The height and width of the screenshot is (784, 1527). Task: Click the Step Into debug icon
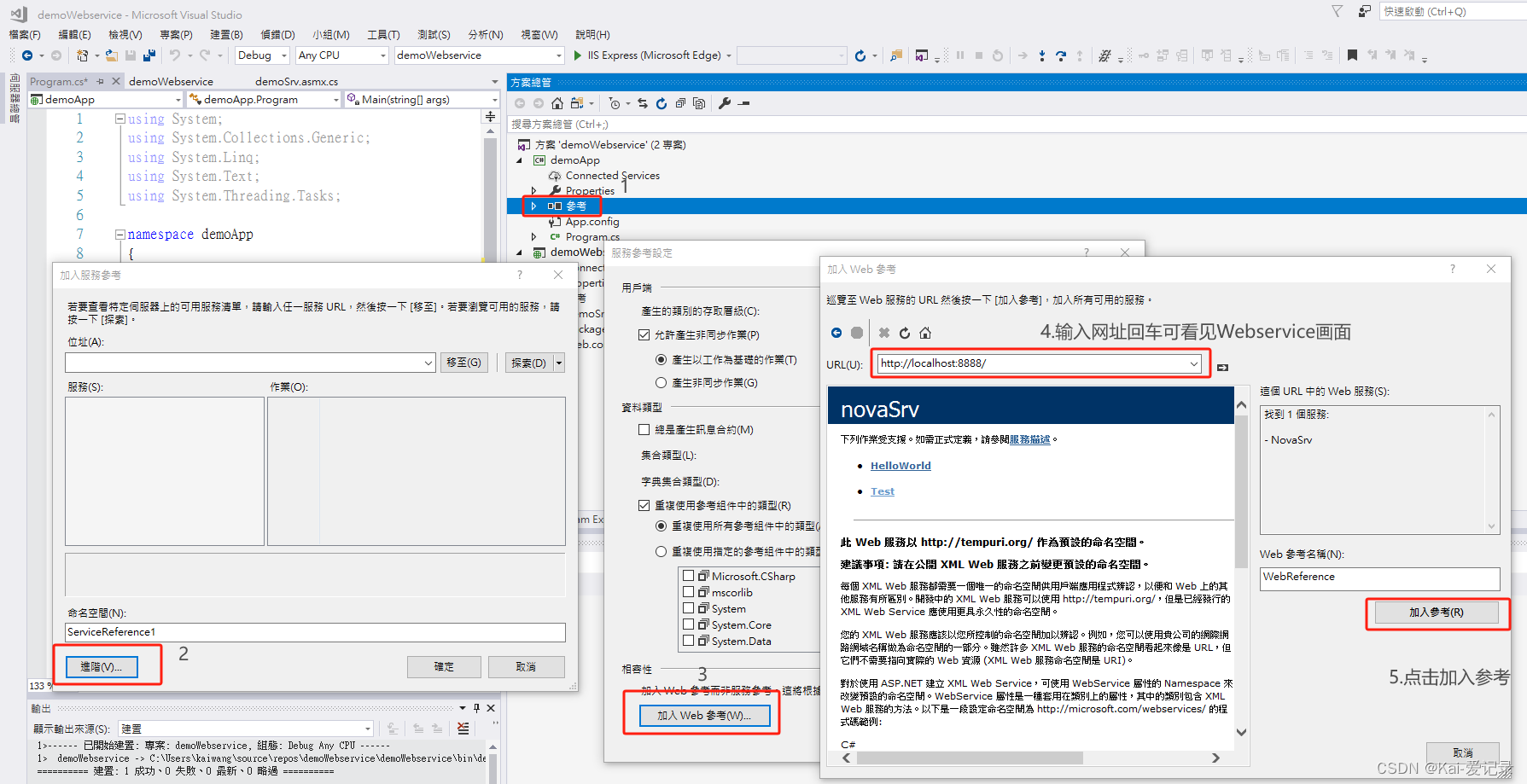1042,55
